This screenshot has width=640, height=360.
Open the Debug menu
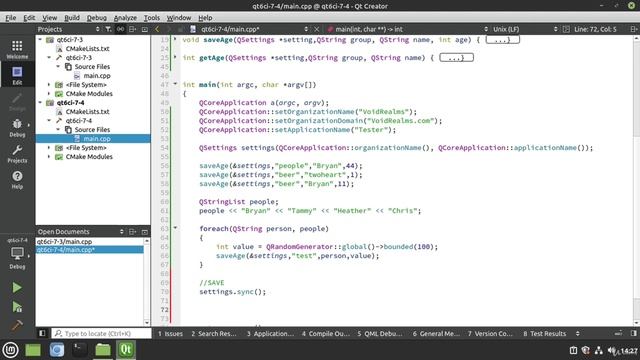(x=96, y=18)
